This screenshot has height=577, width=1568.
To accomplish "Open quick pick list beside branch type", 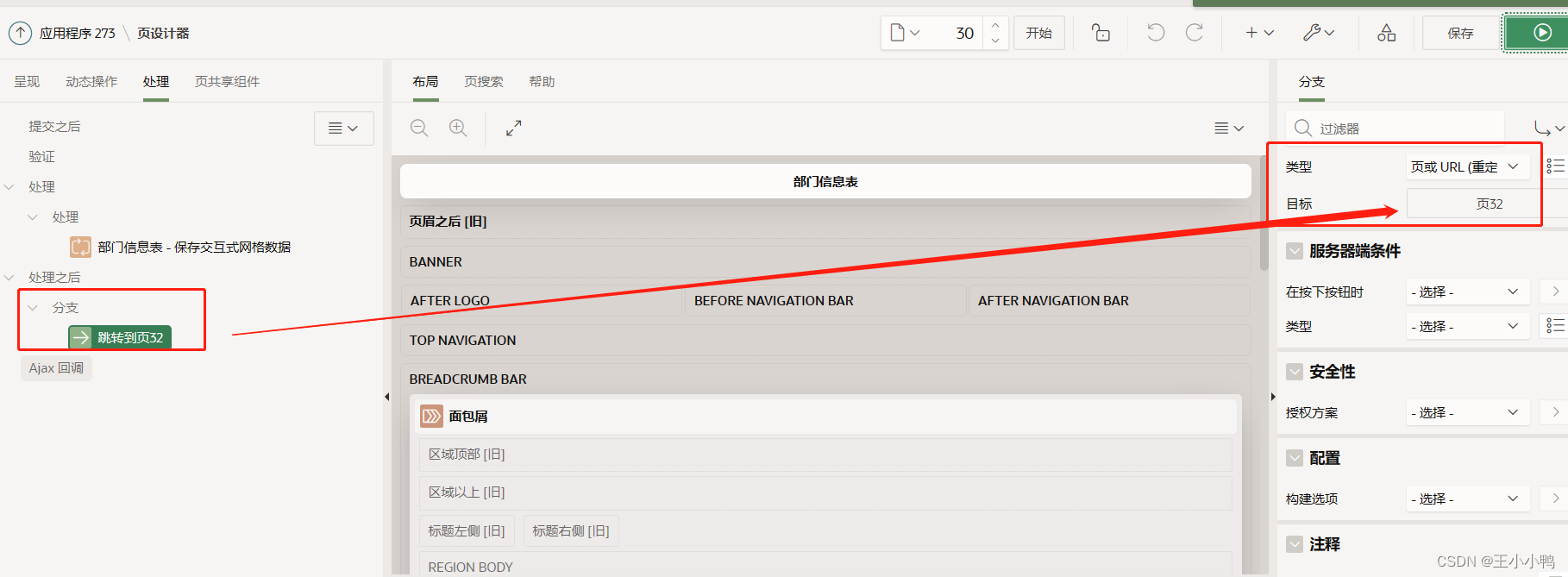I will 1555,166.
